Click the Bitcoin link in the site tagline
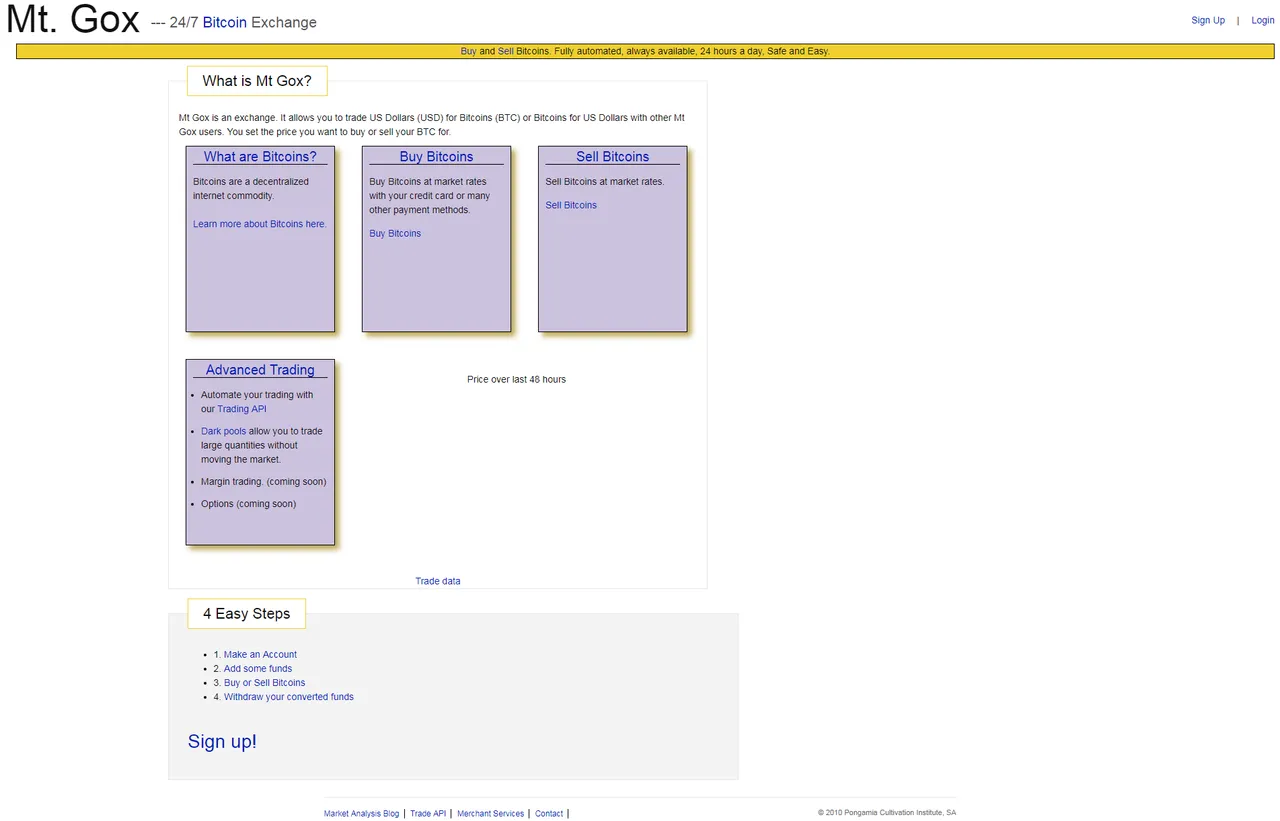The height and width of the screenshot is (821, 1280). [x=225, y=22]
